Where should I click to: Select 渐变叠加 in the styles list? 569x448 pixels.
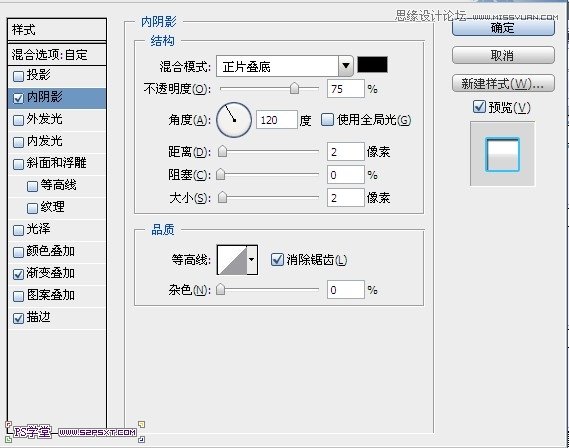[57, 273]
